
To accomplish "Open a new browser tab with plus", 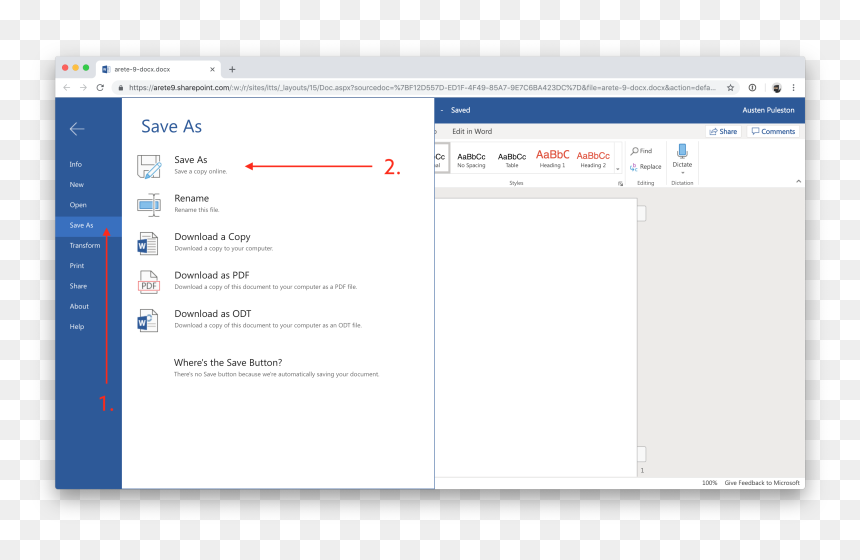I will [x=232, y=69].
